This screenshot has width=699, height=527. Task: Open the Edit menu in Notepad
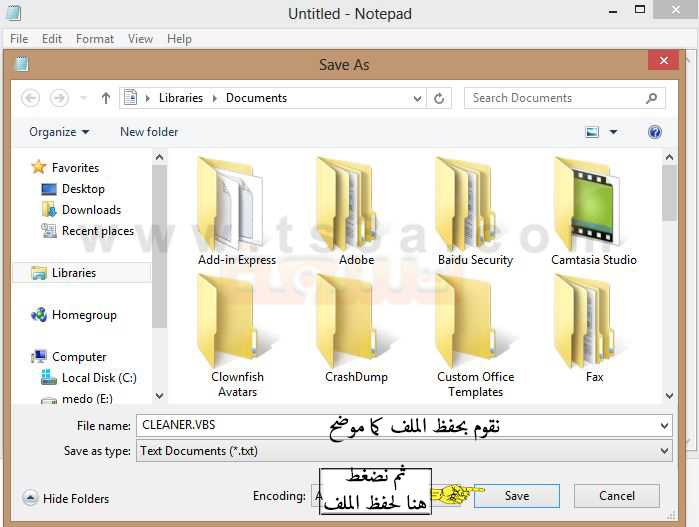pyautogui.click(x=52, y=39)
